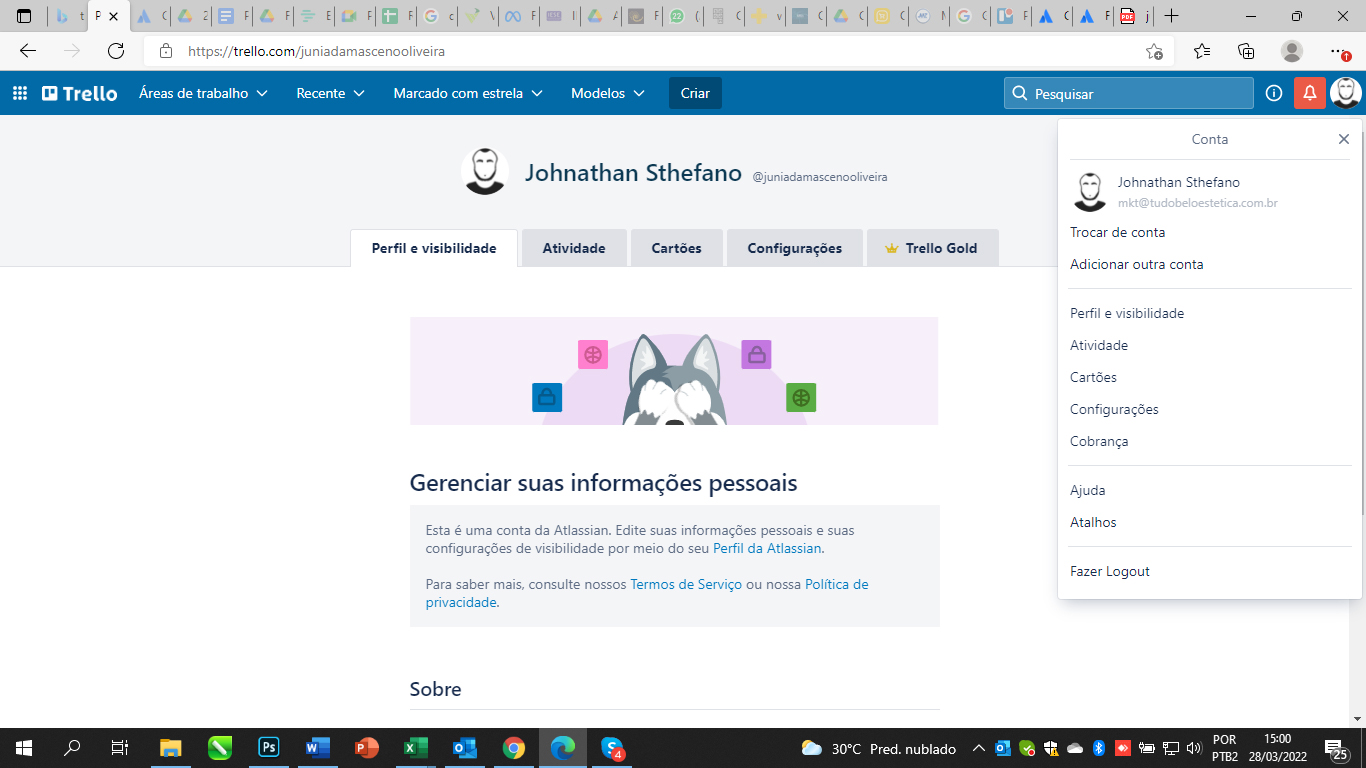Expand the Recente dropdown
The image size is (1366, 768).
[330, 93]
